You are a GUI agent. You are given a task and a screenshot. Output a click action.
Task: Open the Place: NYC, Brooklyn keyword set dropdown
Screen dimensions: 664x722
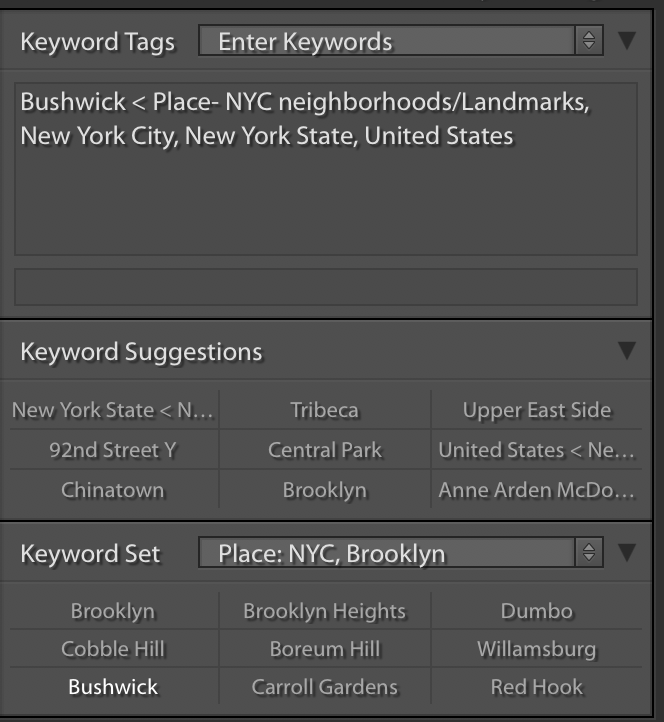tap(399, 553)
